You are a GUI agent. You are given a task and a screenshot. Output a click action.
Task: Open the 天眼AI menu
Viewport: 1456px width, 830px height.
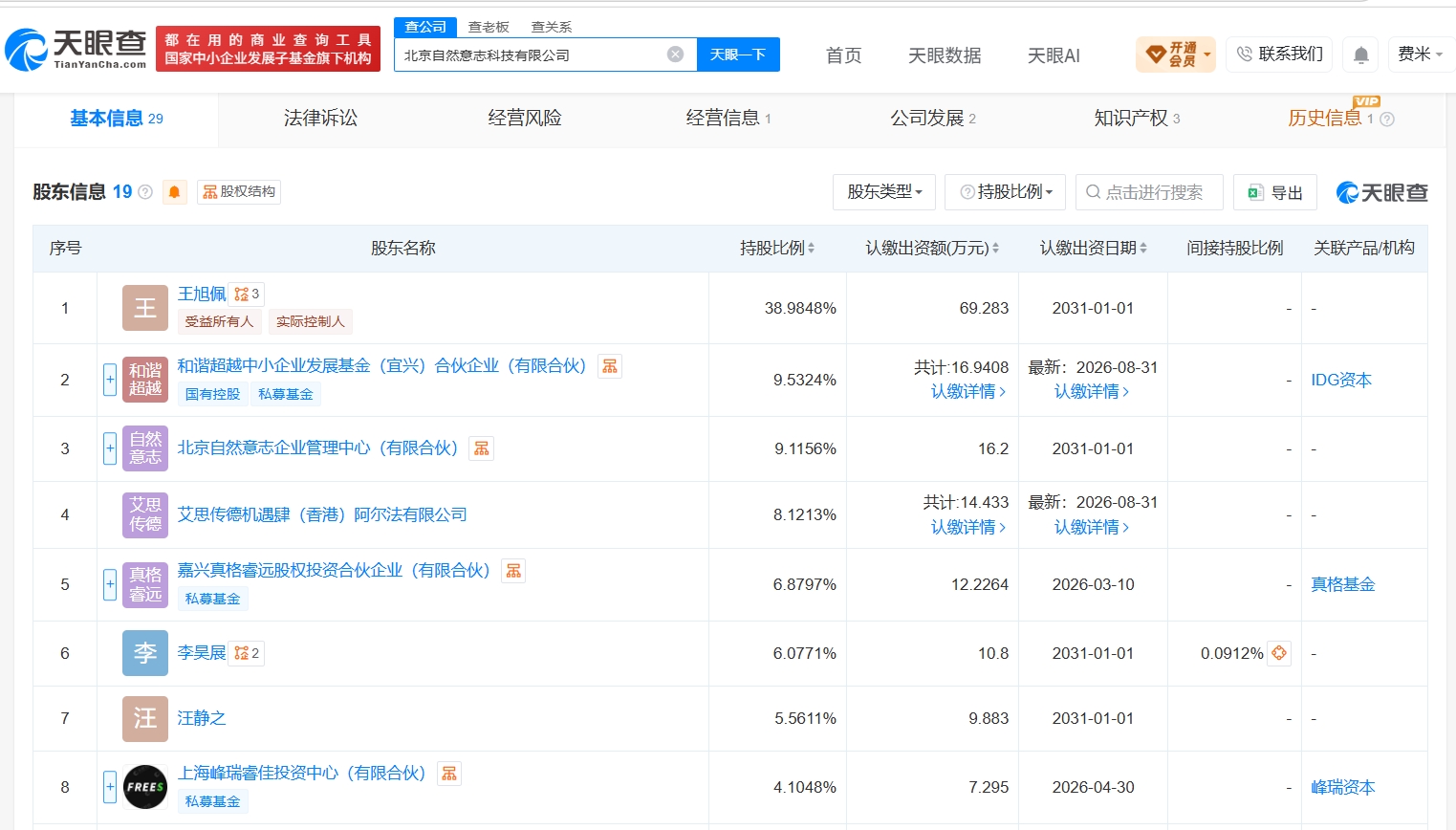pos(1054,55)
